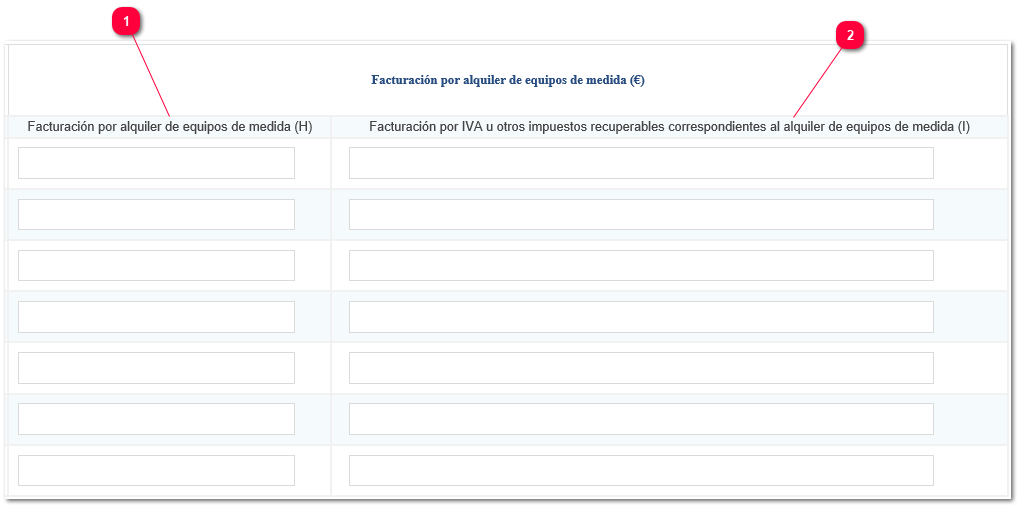This screenshot has width=1020, height=508.
Task: Click seventh row input under column H
Action: (156, 470)
